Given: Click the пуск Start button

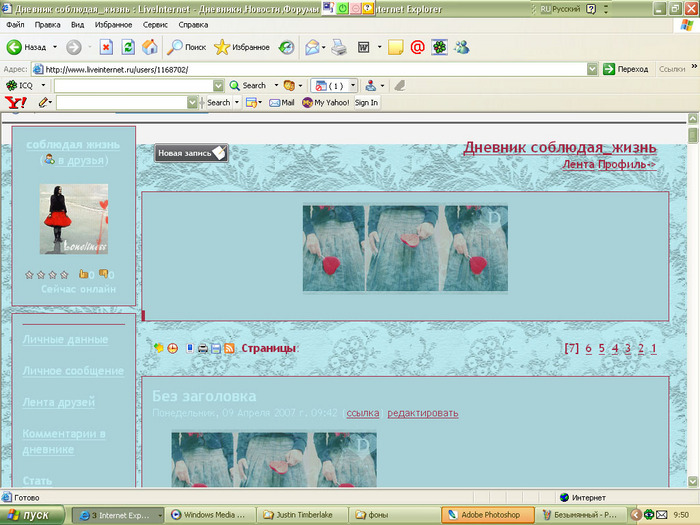Looking at the screenshot, I should 31,515.
